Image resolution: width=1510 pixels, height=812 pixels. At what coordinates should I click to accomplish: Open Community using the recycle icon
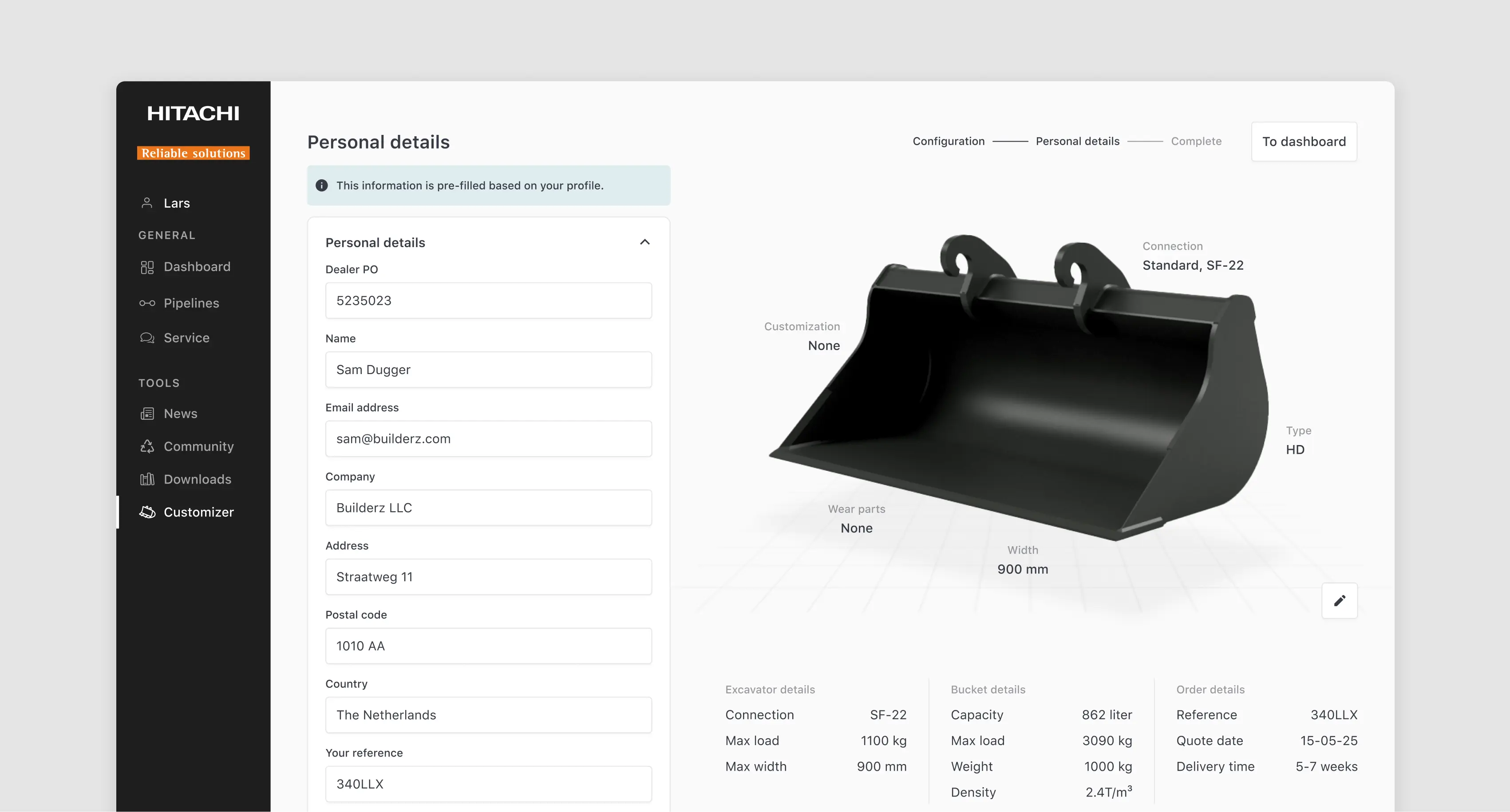click(x=147, y=446)
